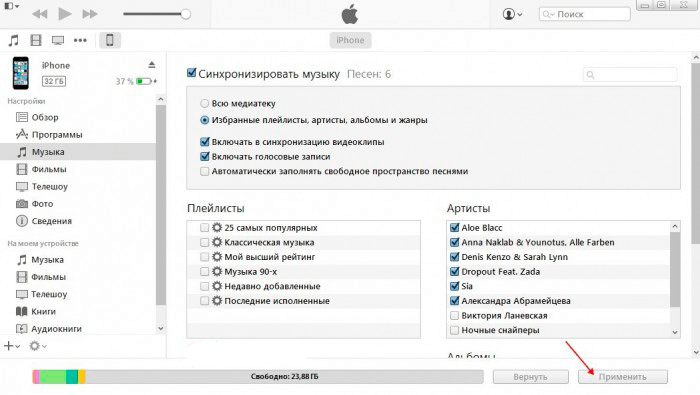This screenshot has height=395, width=700.
Task: Open the account user menu
Action: (512, 14)
